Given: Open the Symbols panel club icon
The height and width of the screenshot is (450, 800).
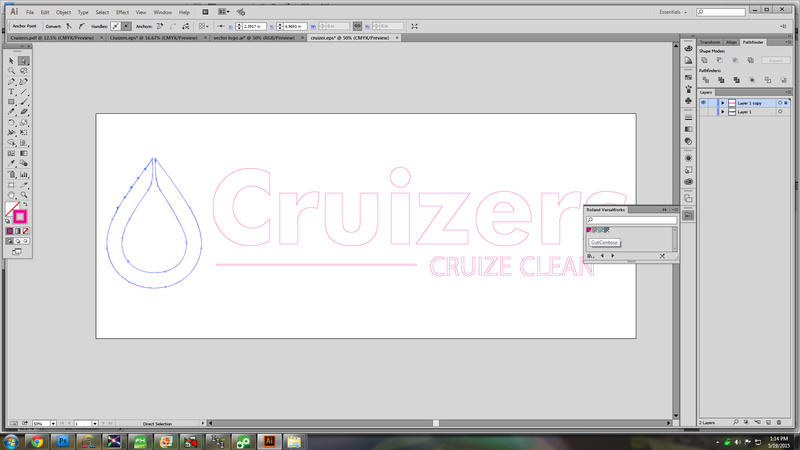Looking at the screenshot, I should [x=688, y=101].
